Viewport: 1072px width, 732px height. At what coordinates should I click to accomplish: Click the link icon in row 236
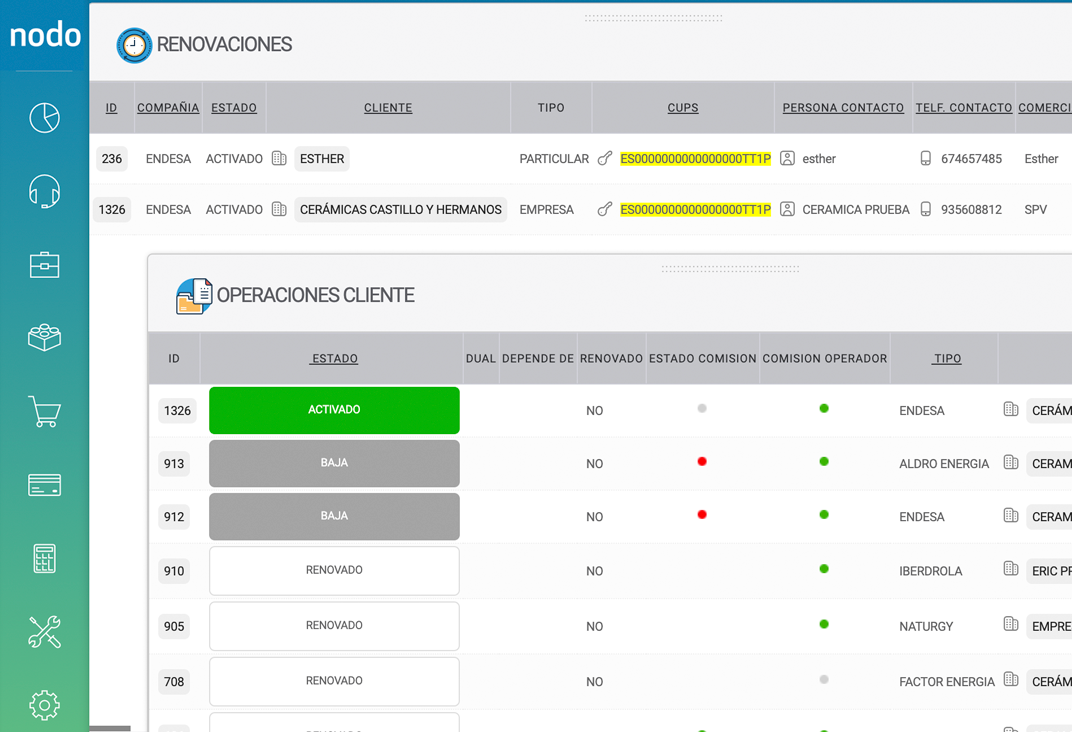click(604, 159)
